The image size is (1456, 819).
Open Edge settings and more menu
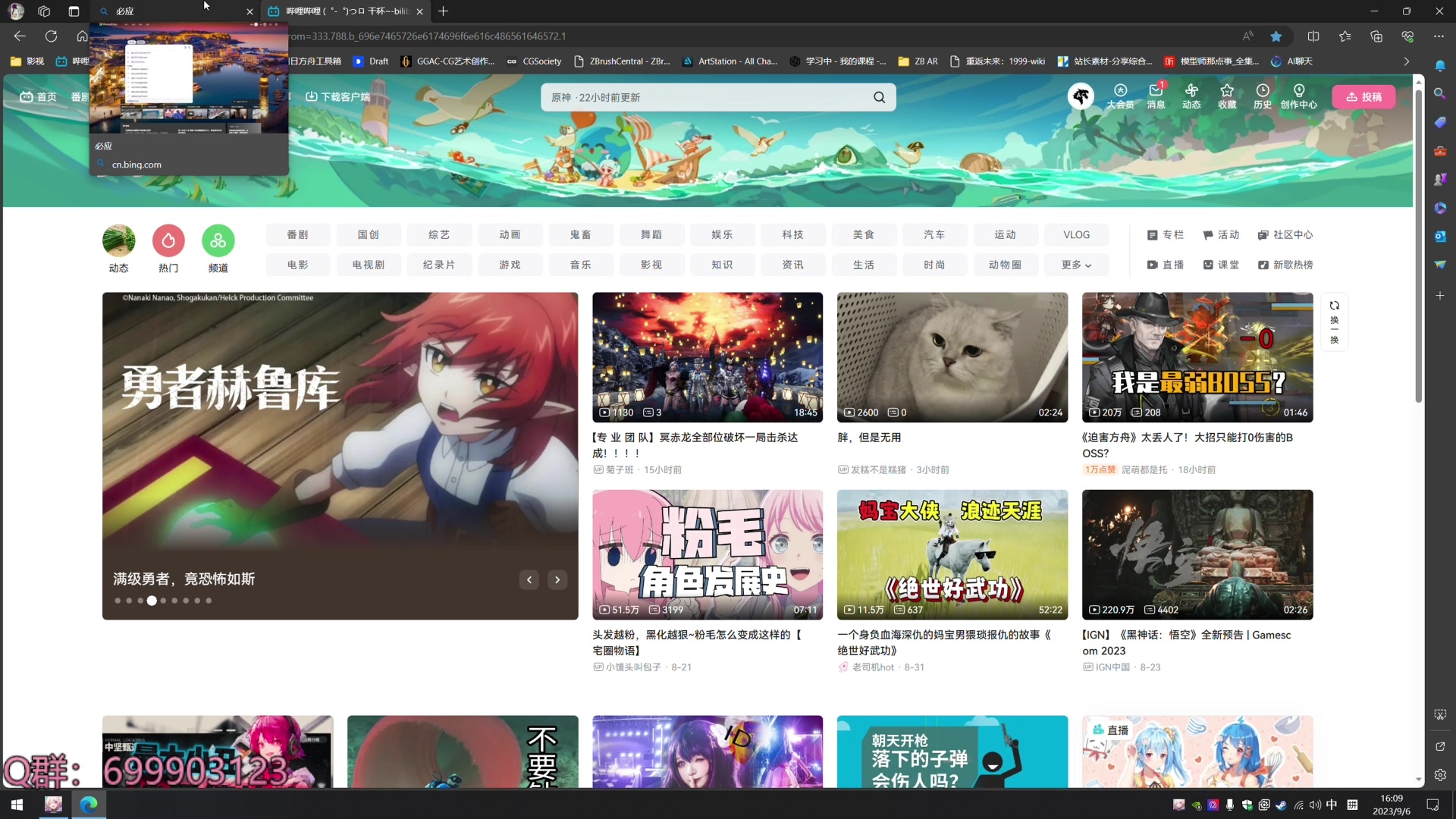[1439, 36]
